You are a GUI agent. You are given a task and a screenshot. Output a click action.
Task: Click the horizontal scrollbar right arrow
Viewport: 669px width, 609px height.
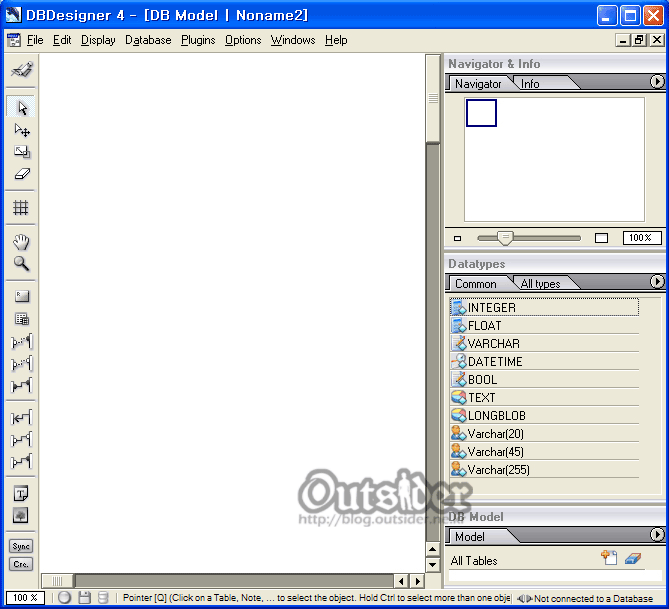pos(417,581)
